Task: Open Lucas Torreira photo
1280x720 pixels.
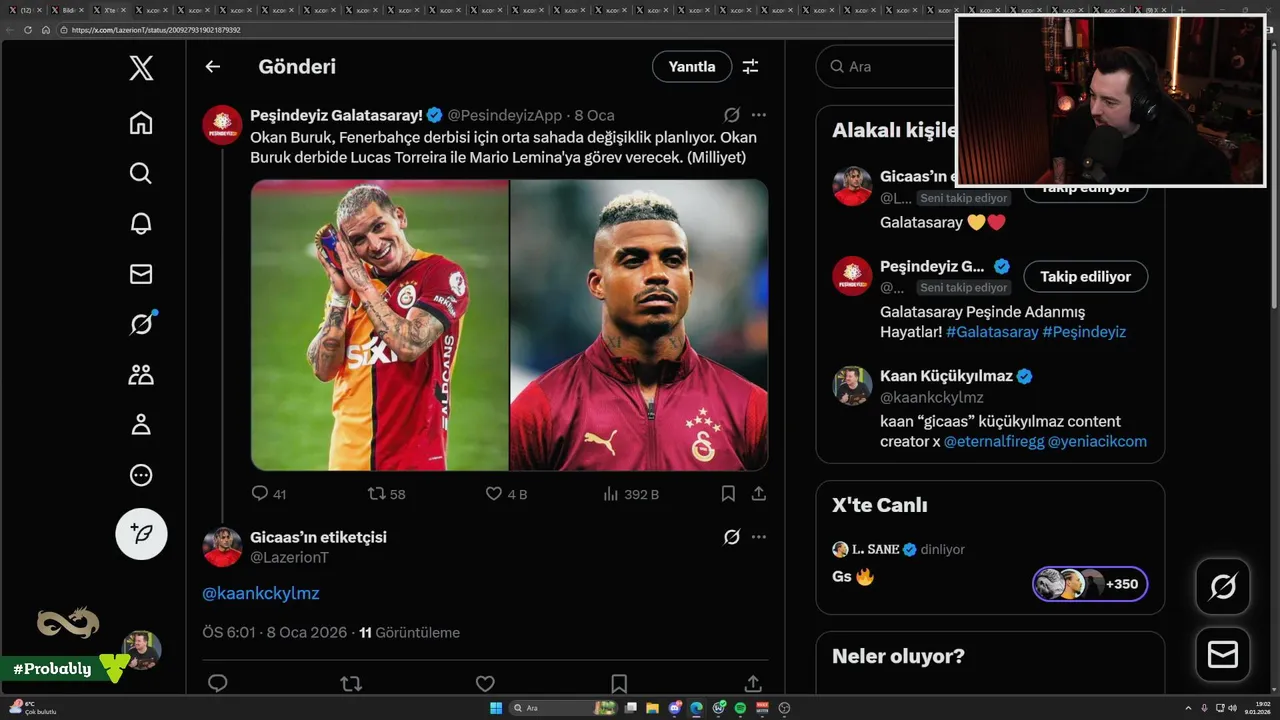Action: (380, 325)
